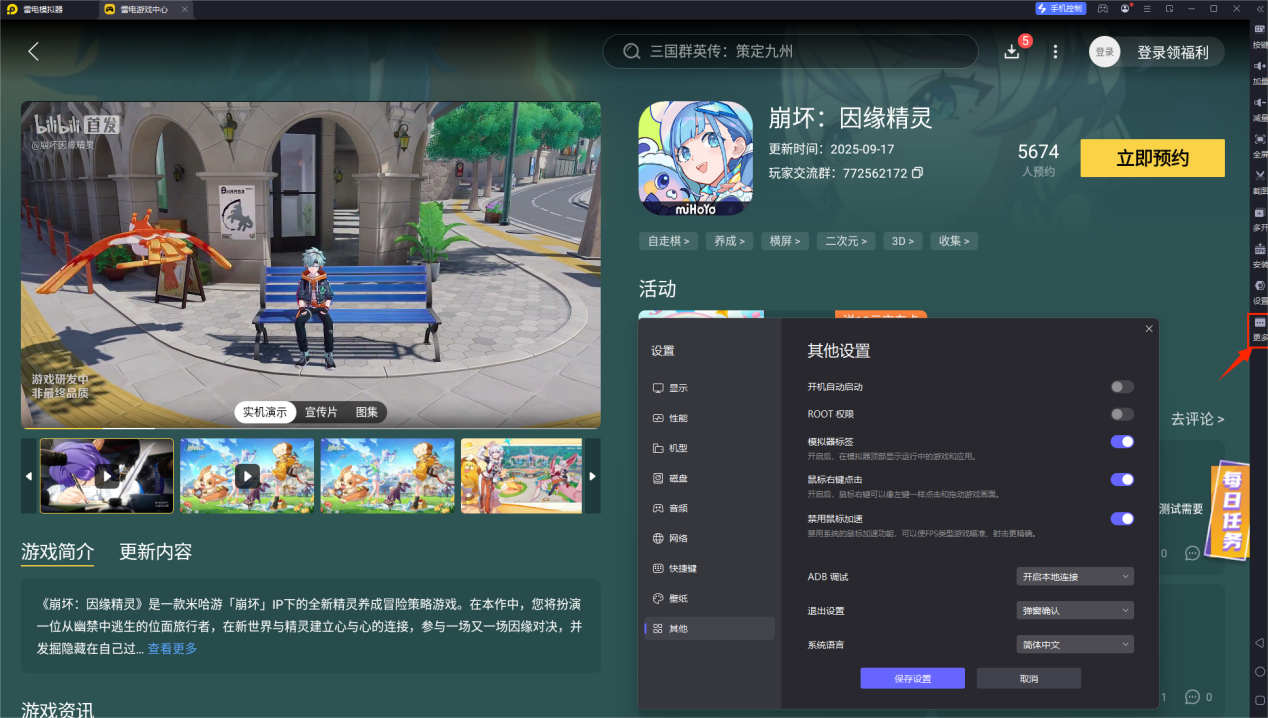Click the 保存设置 button
The width and height of the screenshot is (1268, 718).
point(912,678)
